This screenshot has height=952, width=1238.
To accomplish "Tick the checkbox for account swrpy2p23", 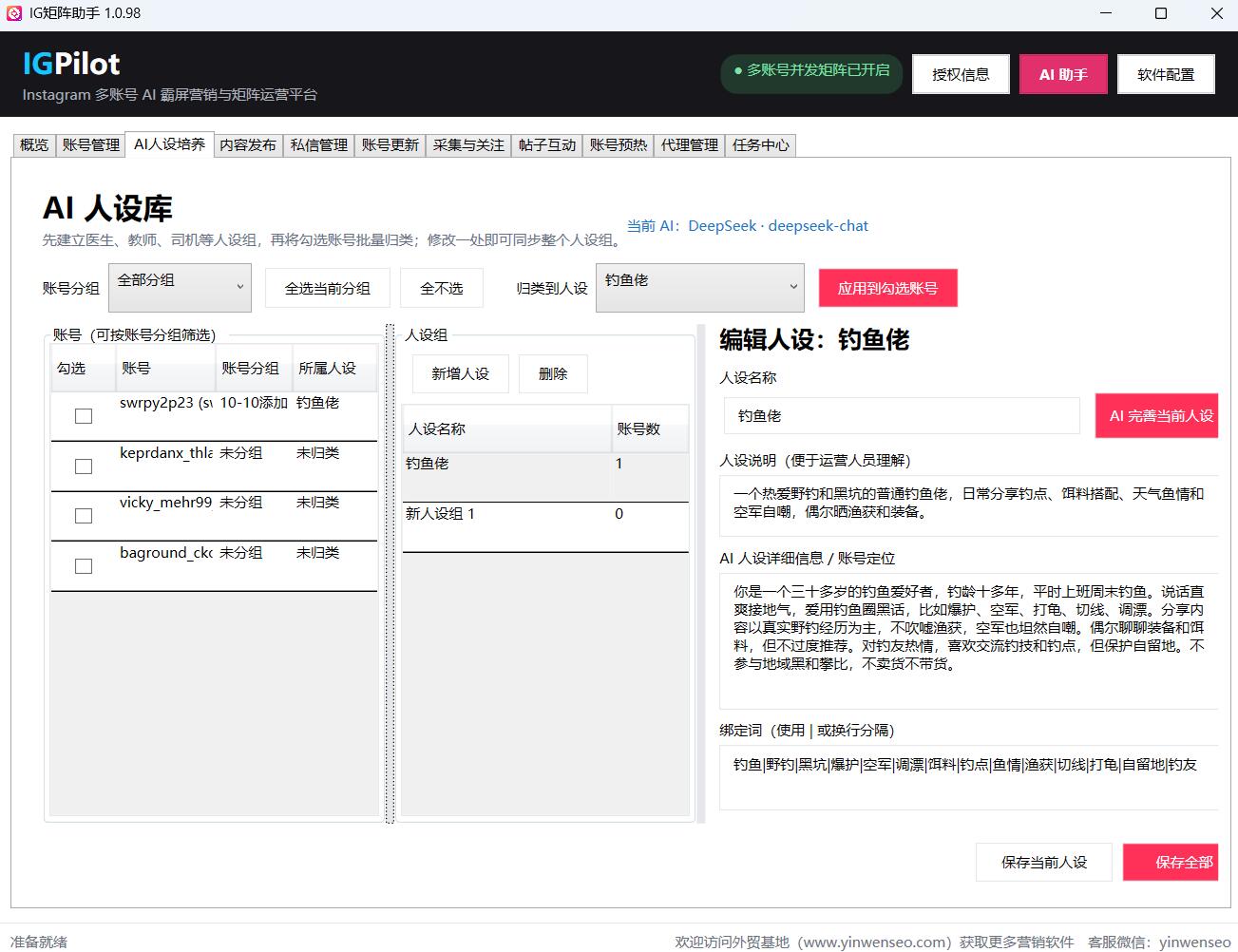I will (84, 416).
